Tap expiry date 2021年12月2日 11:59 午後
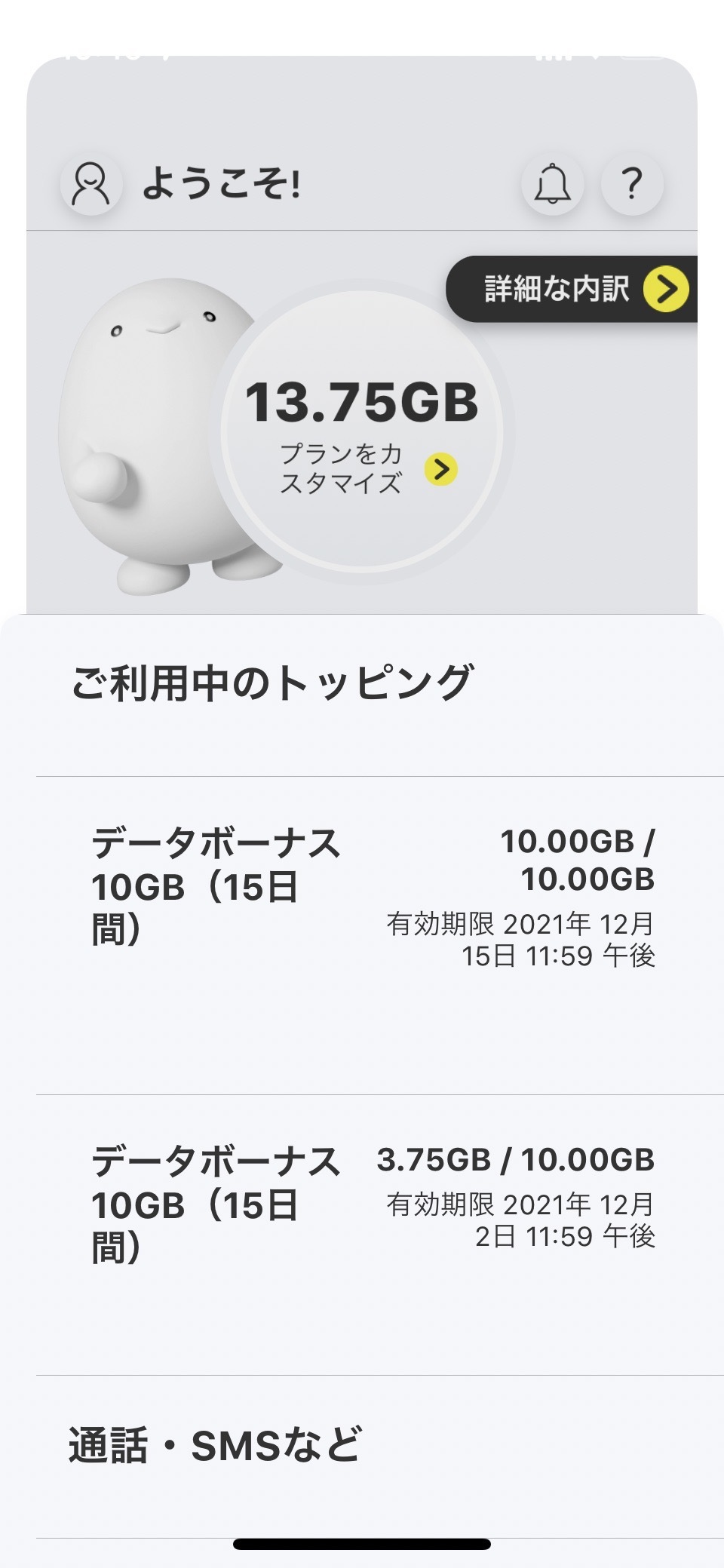Screen dimensions: 724x1568 (x=520, y=1220)
